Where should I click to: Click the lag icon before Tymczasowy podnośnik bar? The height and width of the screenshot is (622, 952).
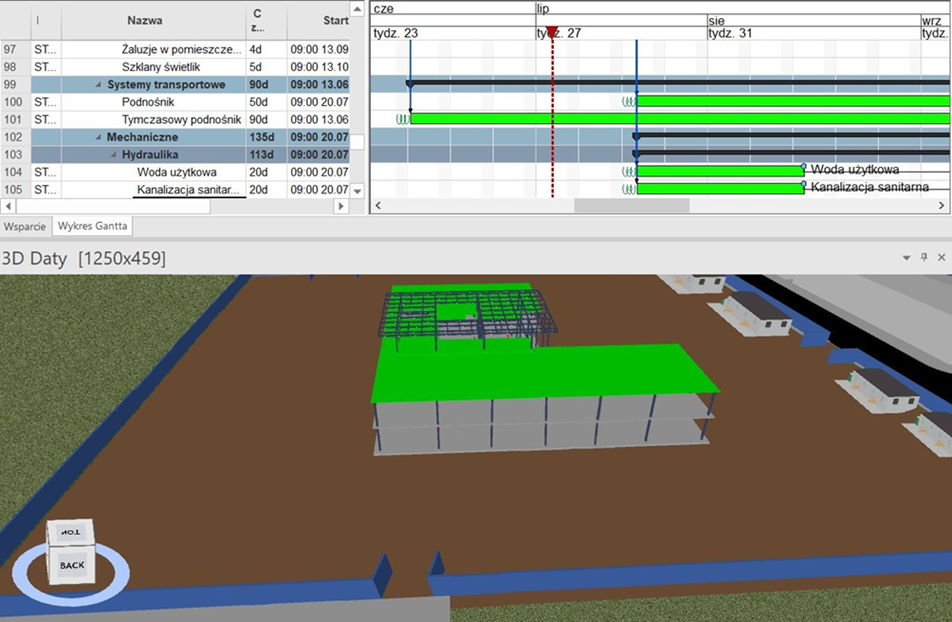point(402,119)
